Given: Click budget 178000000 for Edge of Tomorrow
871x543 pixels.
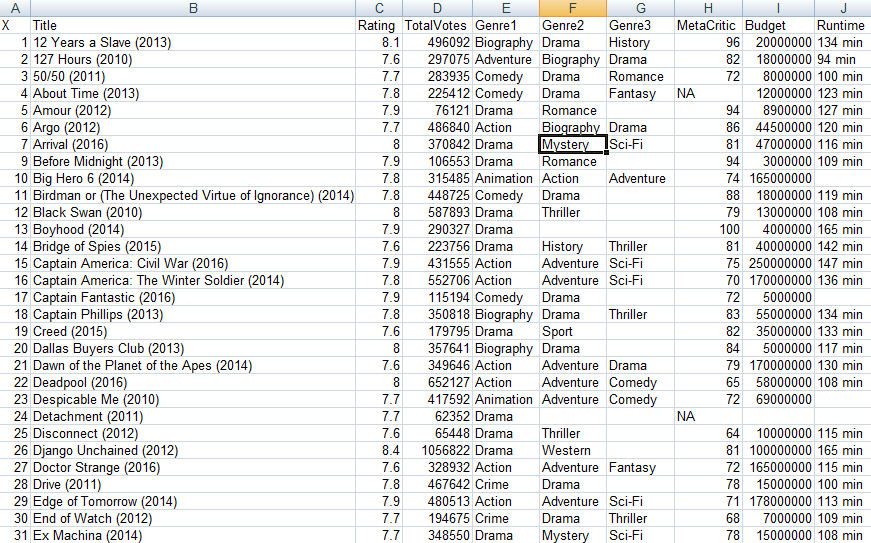Looking at the screenshot, I should tap(778, 501).
